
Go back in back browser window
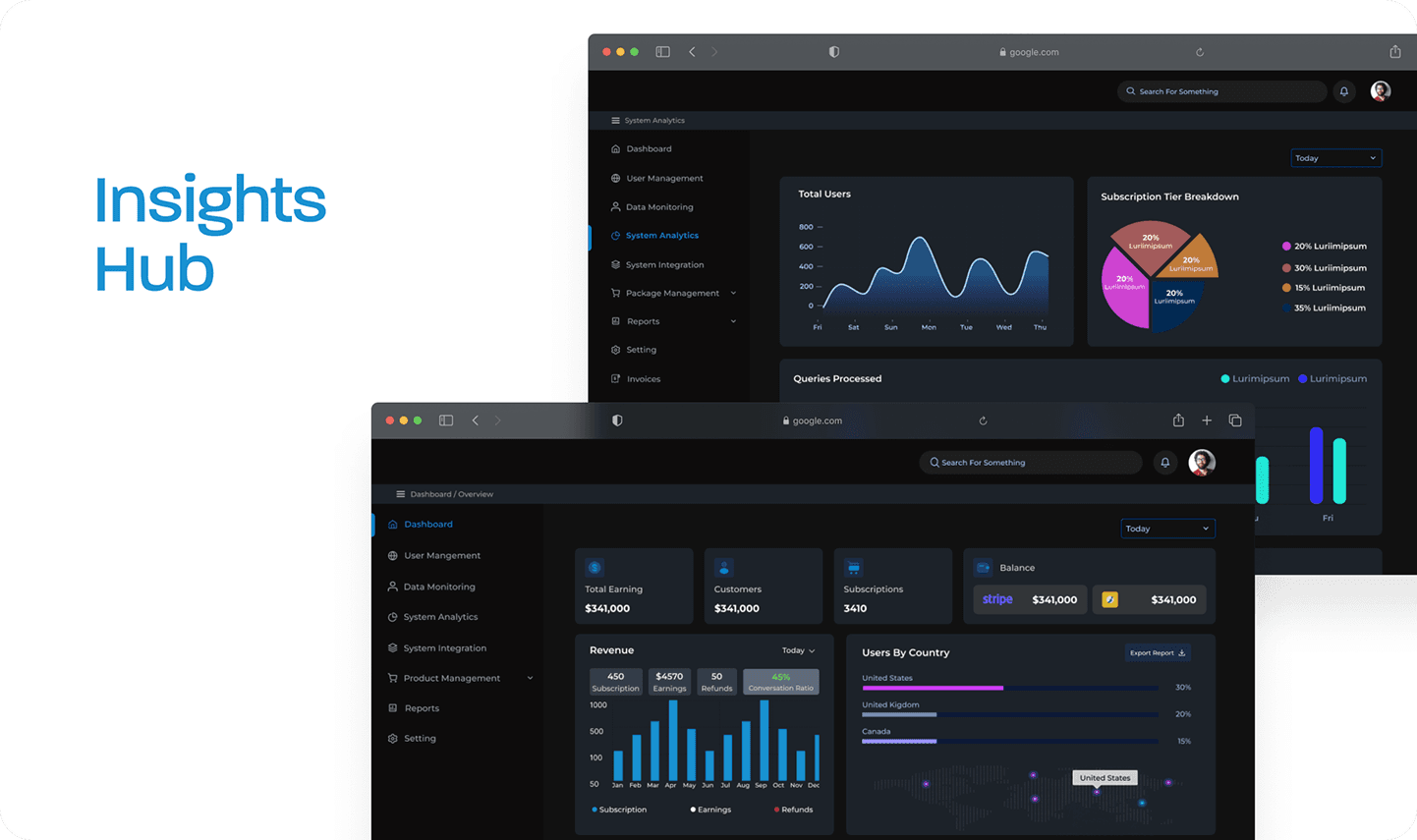click(693, 52)
